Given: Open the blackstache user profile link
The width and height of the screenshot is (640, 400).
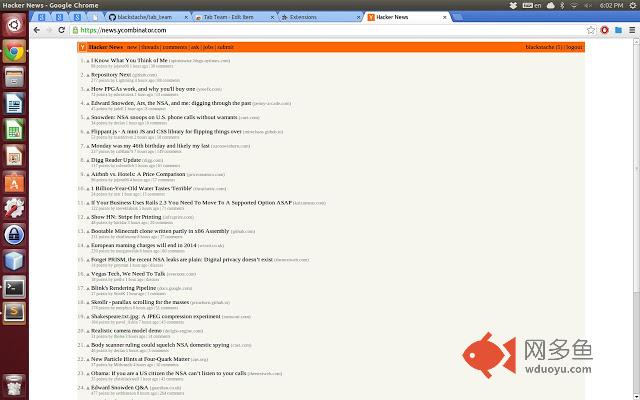Looking at the screenshot, I should point(539,47).
